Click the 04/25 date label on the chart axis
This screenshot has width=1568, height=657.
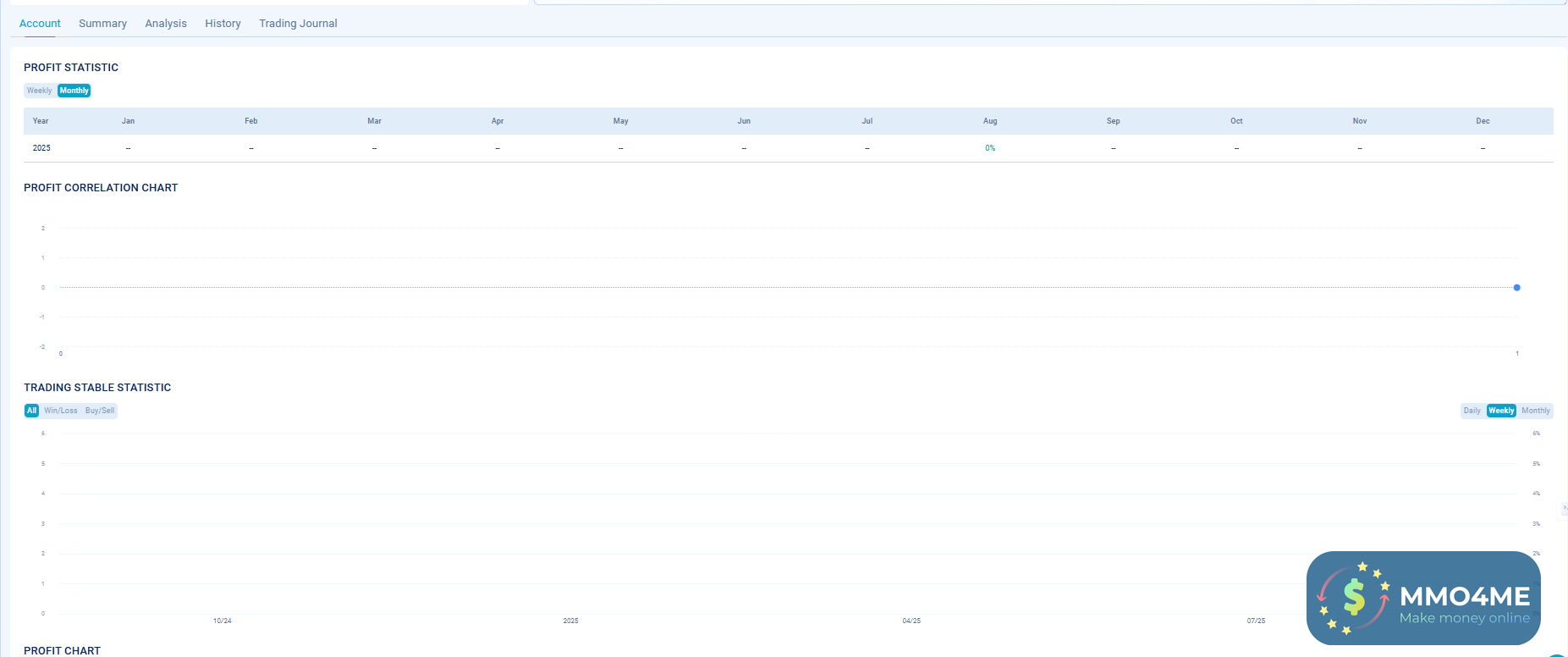tap(911, 621)
